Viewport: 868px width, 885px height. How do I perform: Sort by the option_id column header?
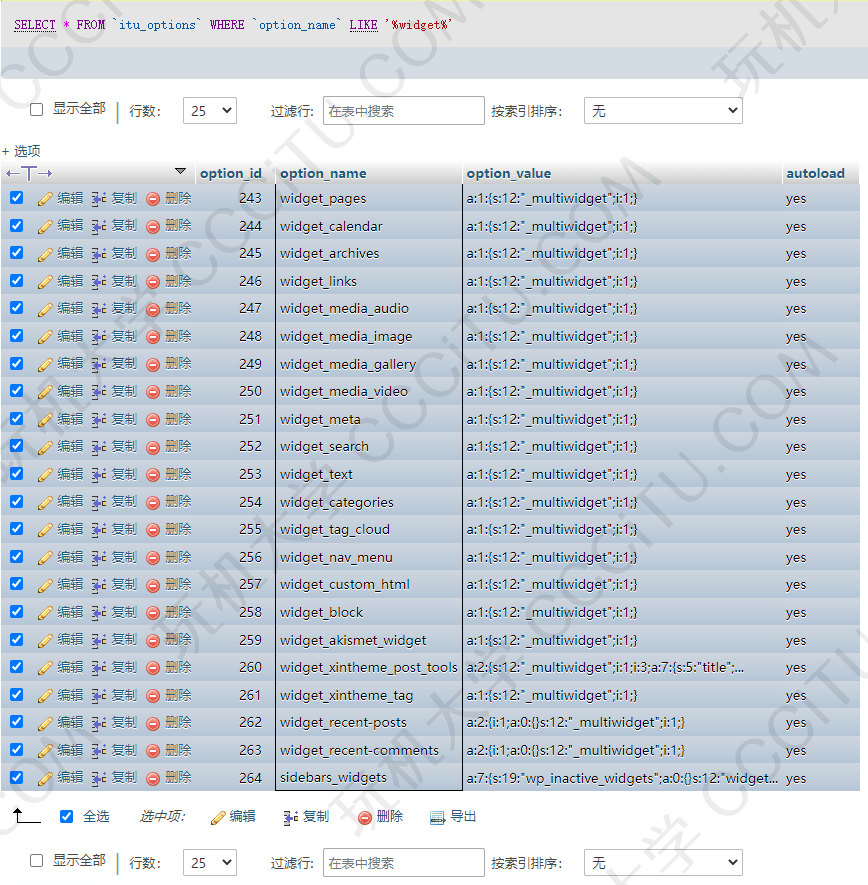pos(231,173)
